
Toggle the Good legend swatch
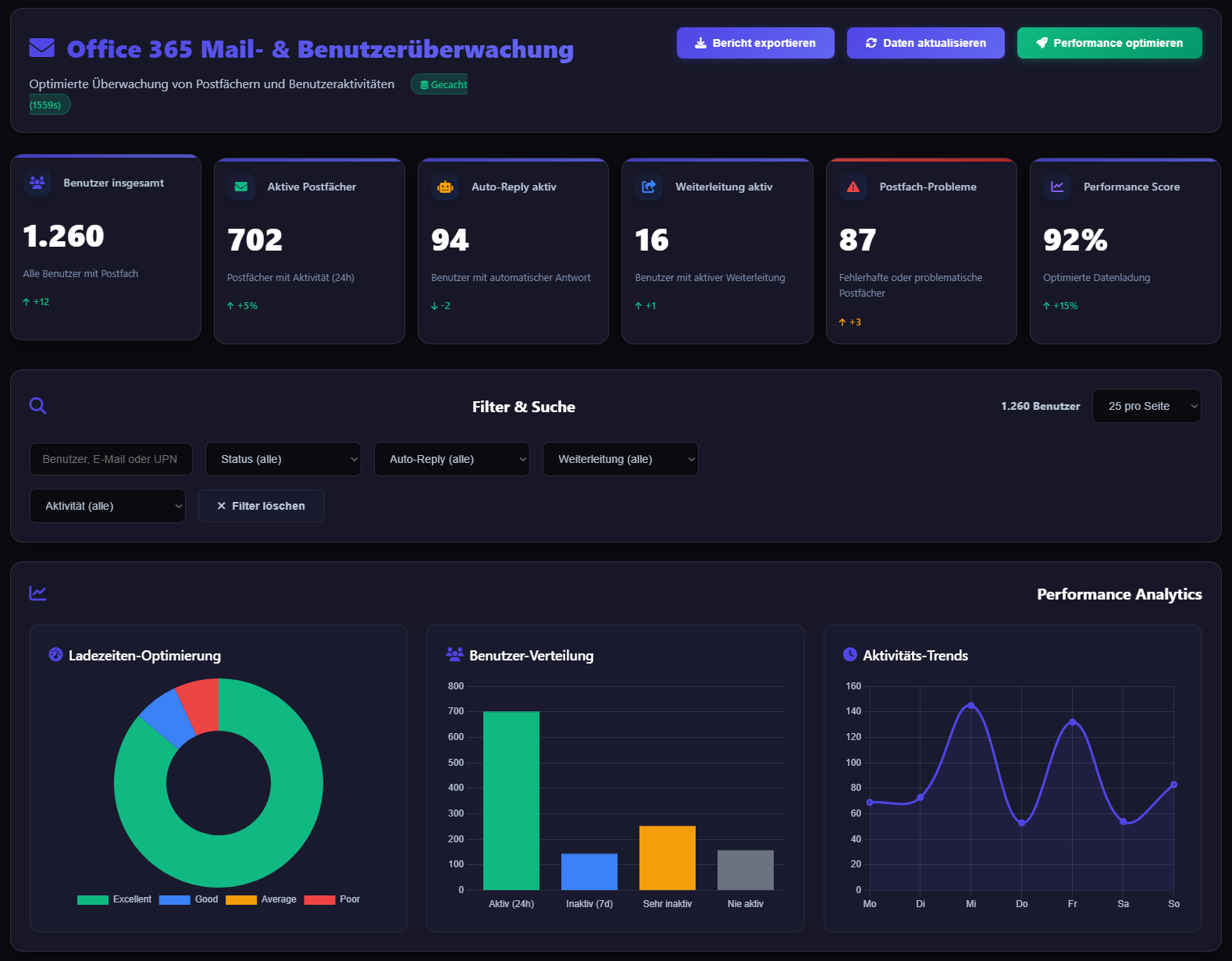[x=175, y=900]
